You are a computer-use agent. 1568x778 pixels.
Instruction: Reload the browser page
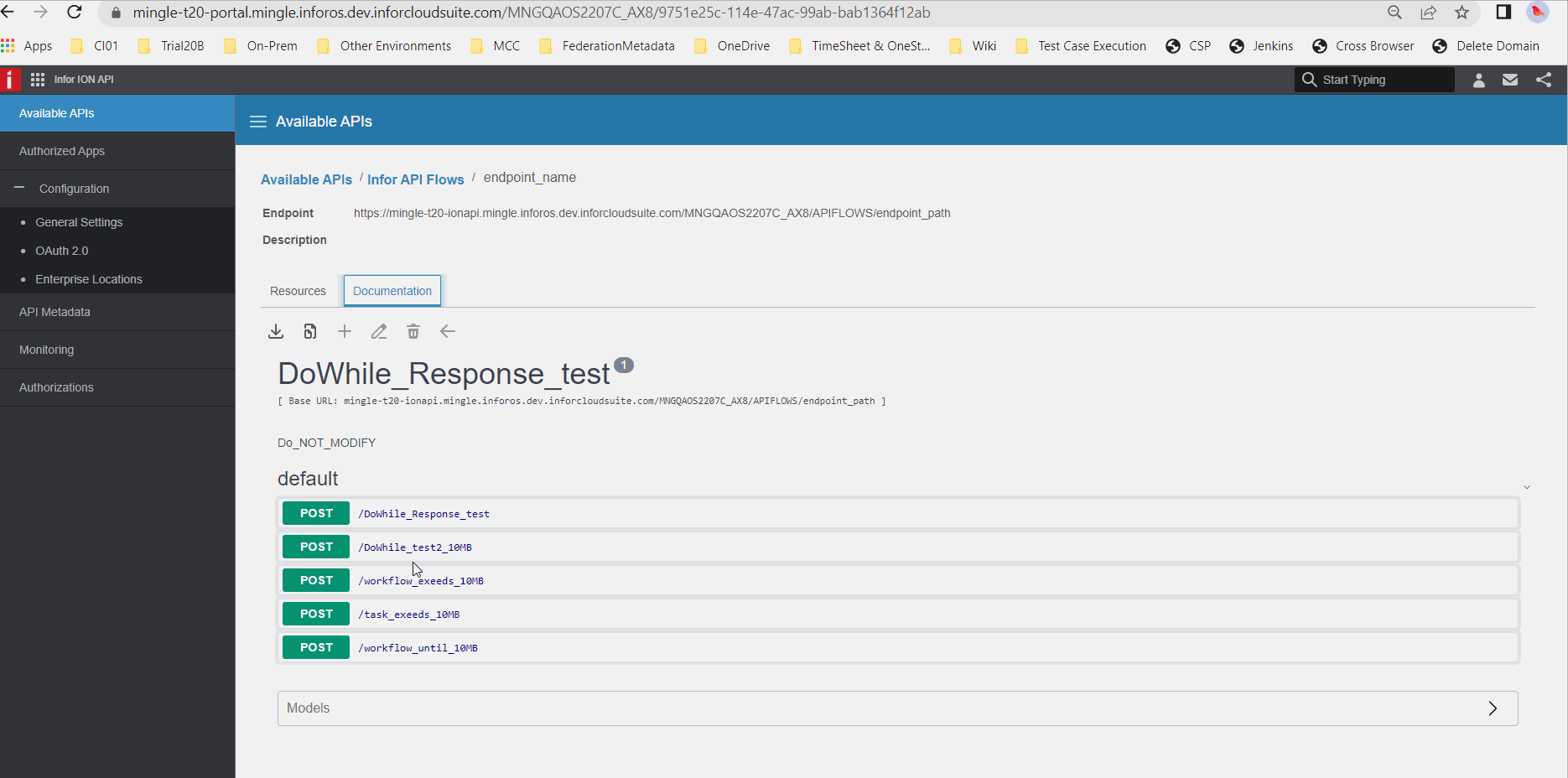pos(75,13)
